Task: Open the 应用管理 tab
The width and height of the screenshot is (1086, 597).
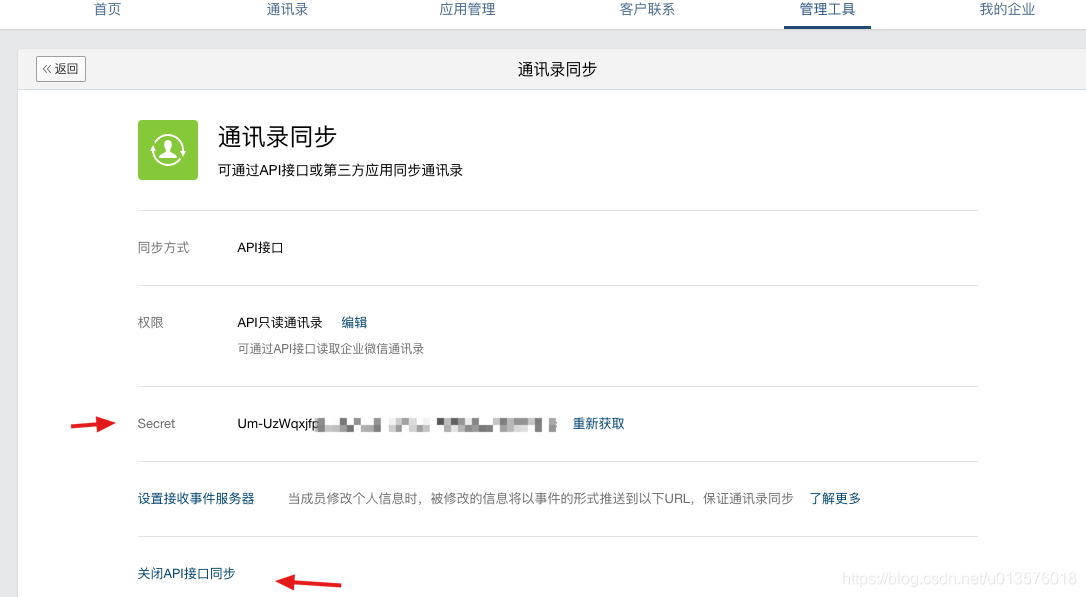Action: (468, 10)
